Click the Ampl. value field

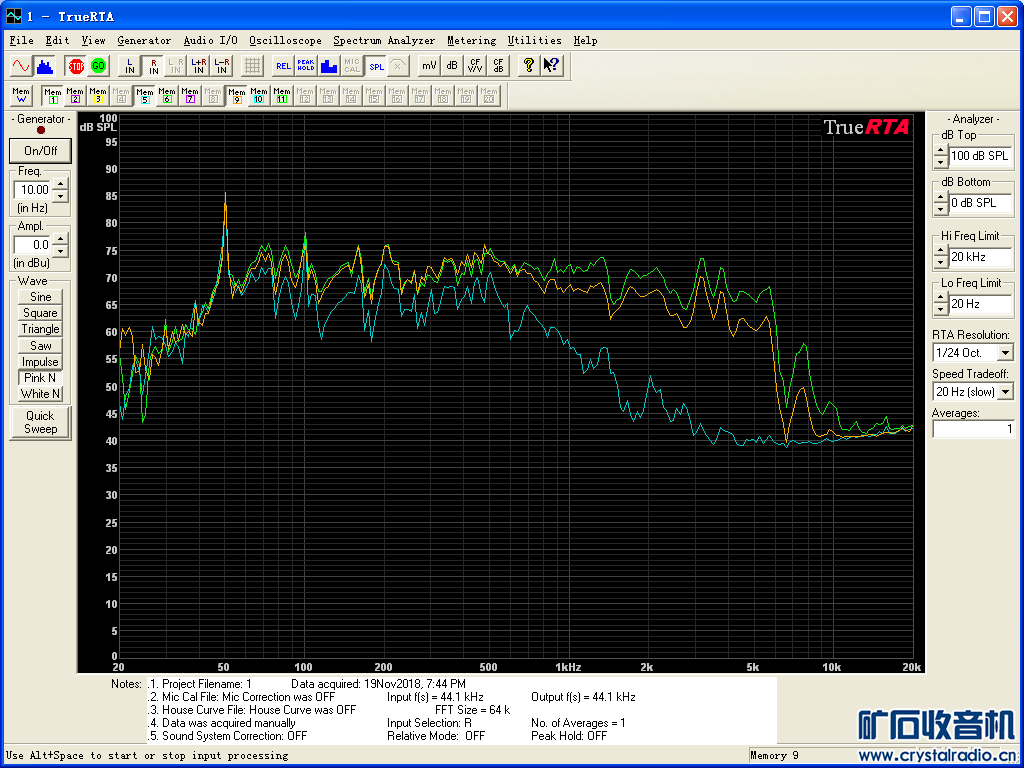33,245
